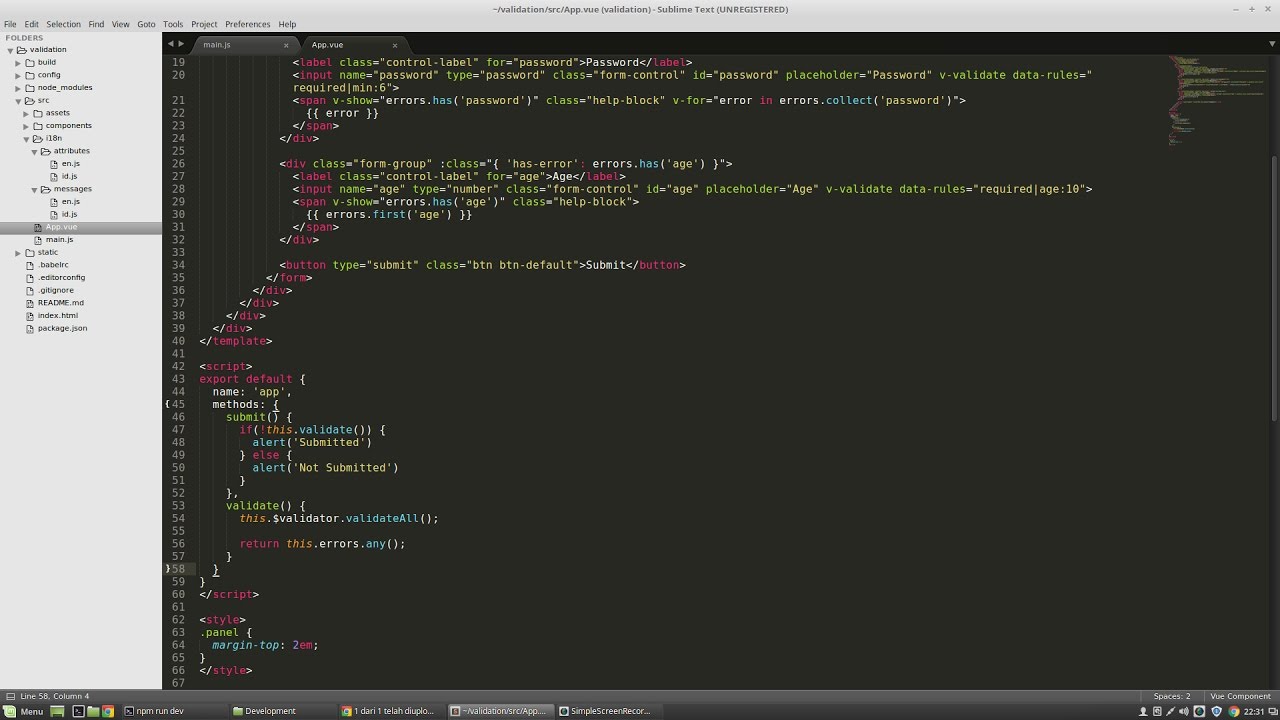Expand the node_modules folder arrow
The image size is (1280, 720).
tap(18, 87)
